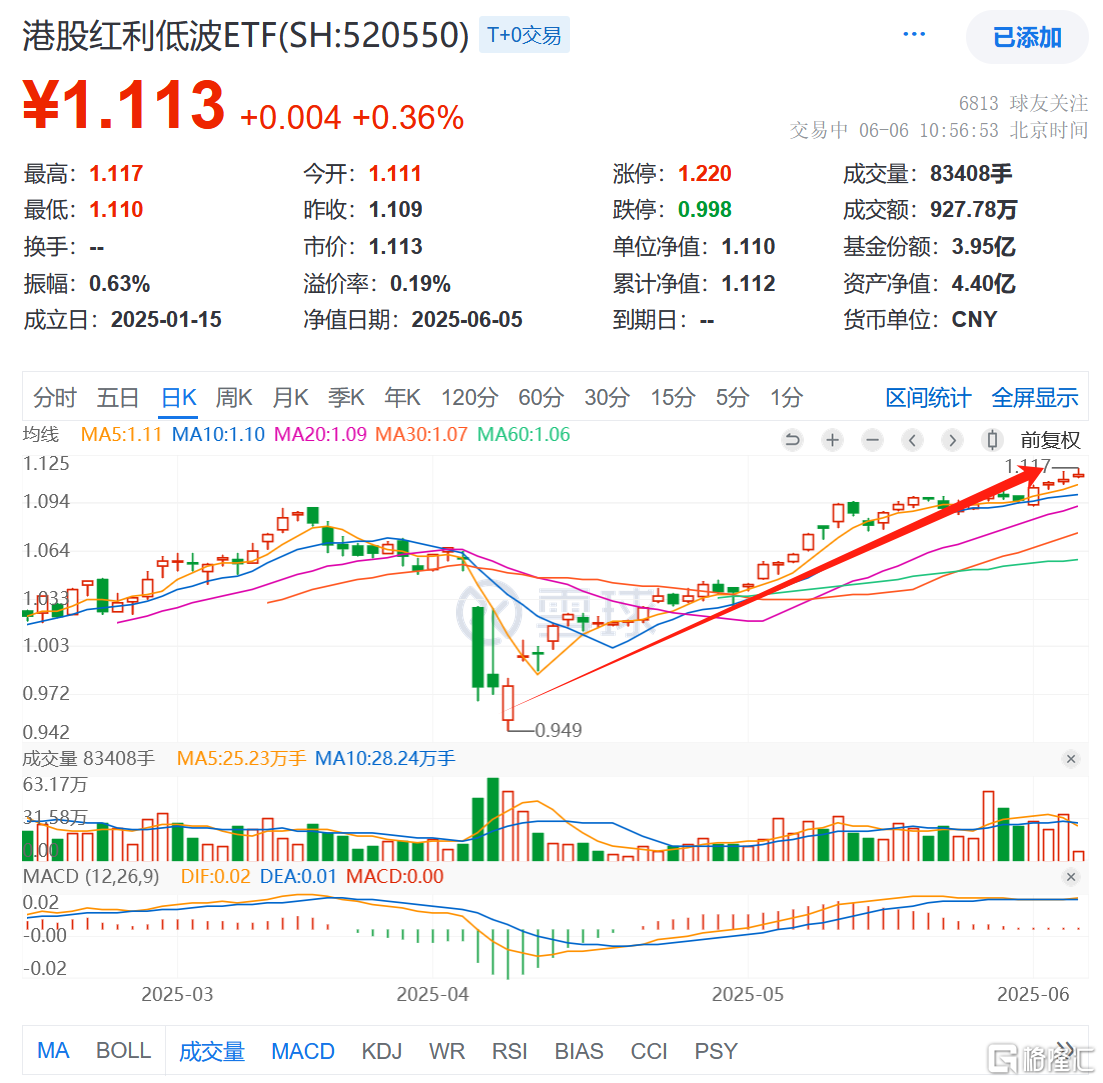Open 区间统计 range statistics

(x=928, y=397)
